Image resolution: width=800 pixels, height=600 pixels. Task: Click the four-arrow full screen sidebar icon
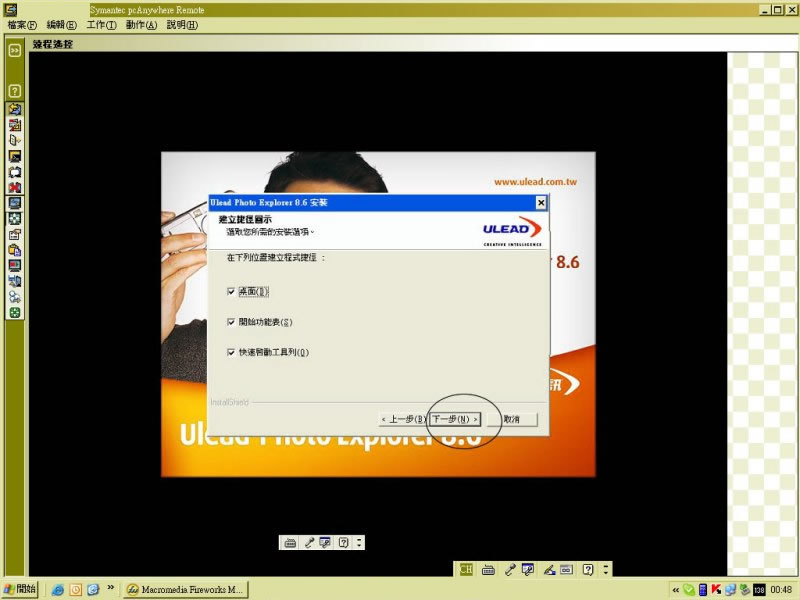tap(15, 219)
